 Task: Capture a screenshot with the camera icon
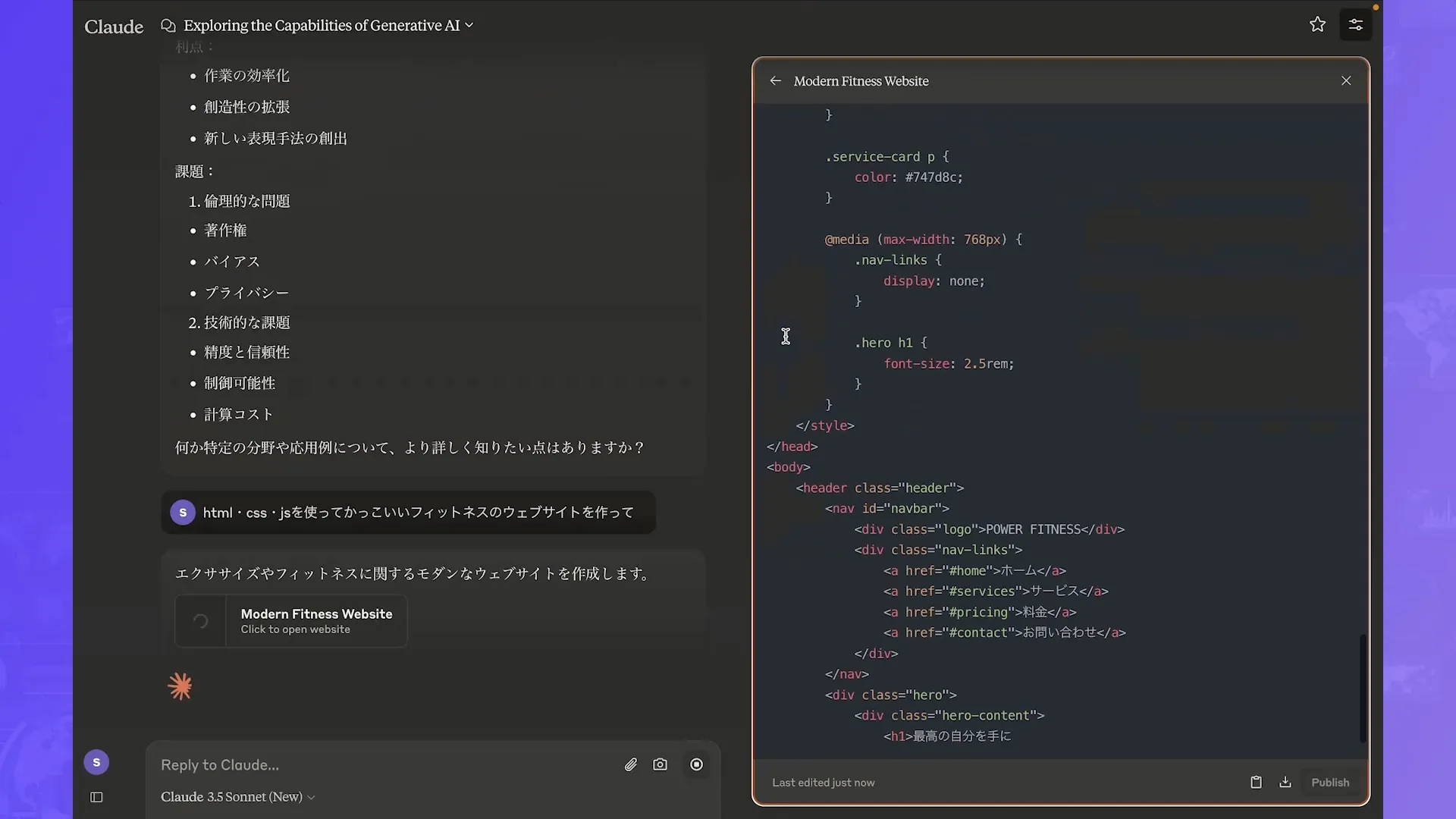(661, 764)
